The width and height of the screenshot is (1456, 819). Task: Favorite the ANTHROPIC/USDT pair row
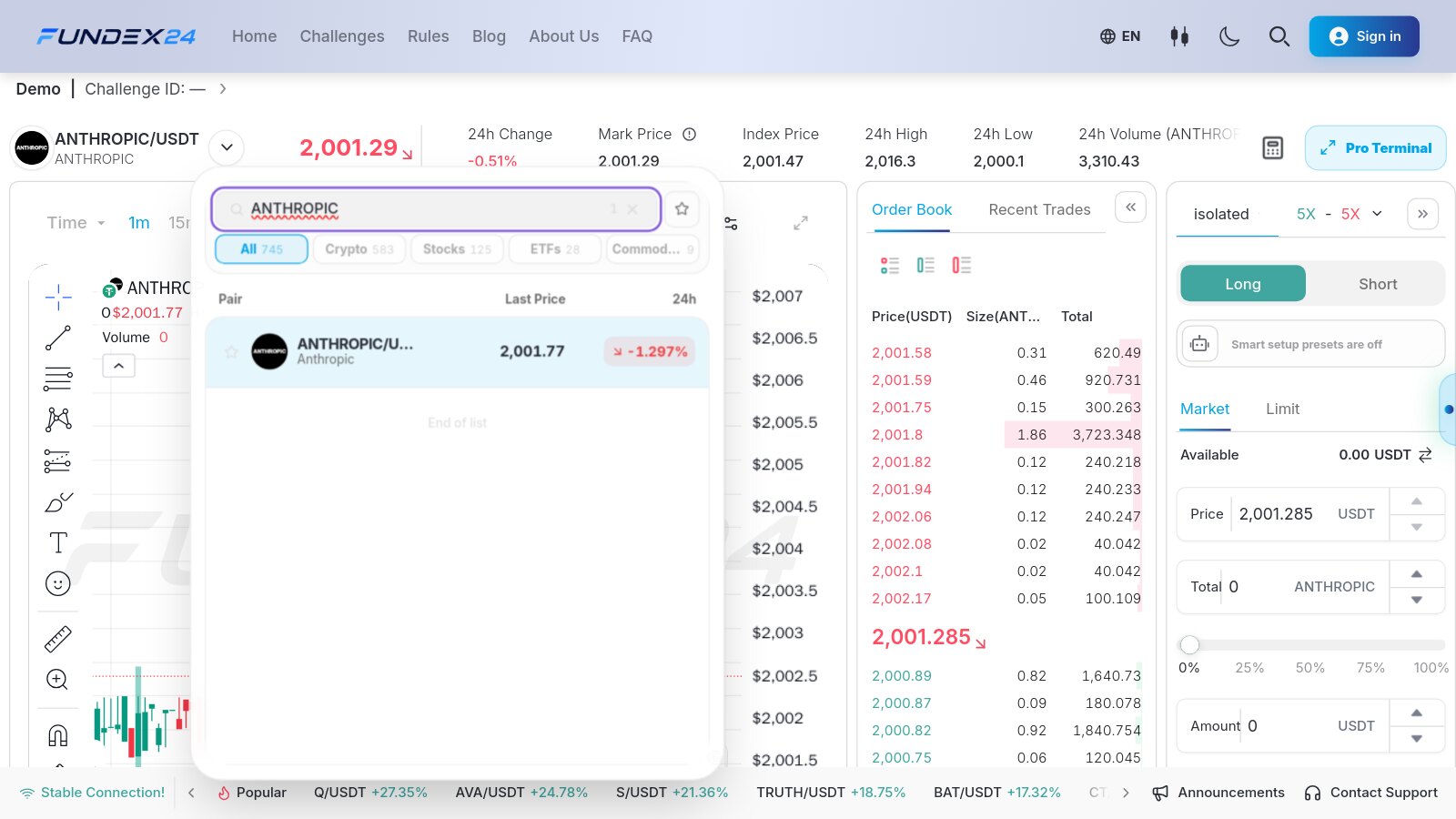[231, 351]
